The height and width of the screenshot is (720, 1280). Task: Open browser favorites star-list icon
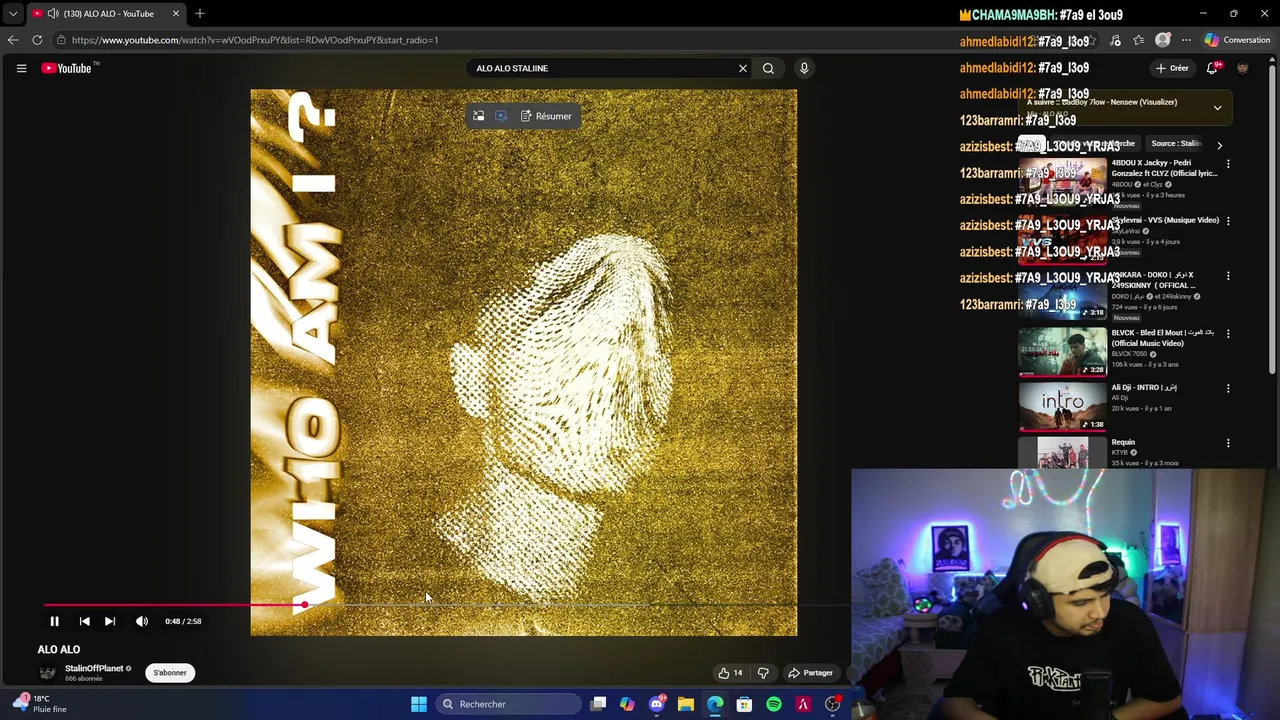pos(1138,40)
